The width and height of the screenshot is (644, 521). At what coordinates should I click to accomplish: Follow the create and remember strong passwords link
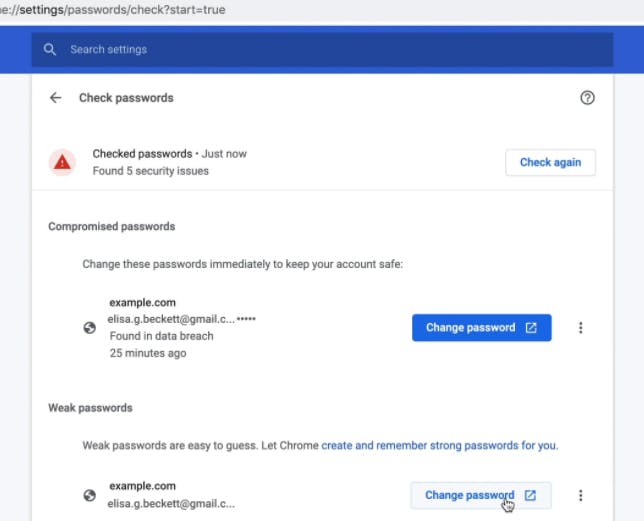[x=439, y=445]
